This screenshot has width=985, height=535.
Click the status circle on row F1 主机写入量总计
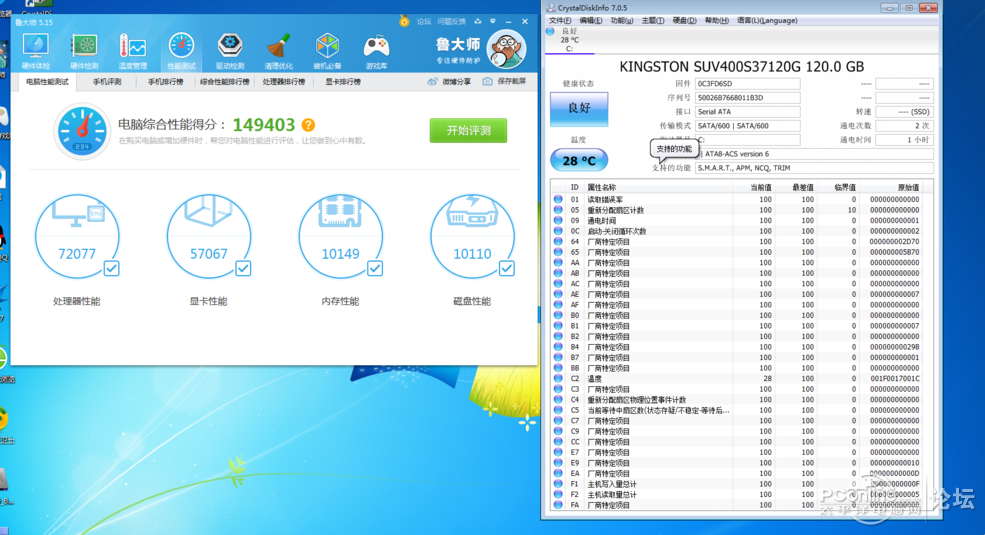pos(558,484)
